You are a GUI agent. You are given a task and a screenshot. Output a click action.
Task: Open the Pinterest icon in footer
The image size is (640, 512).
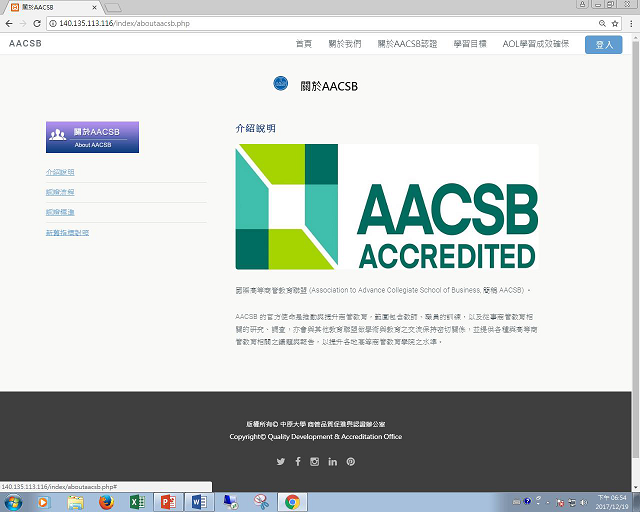[351, 462]
